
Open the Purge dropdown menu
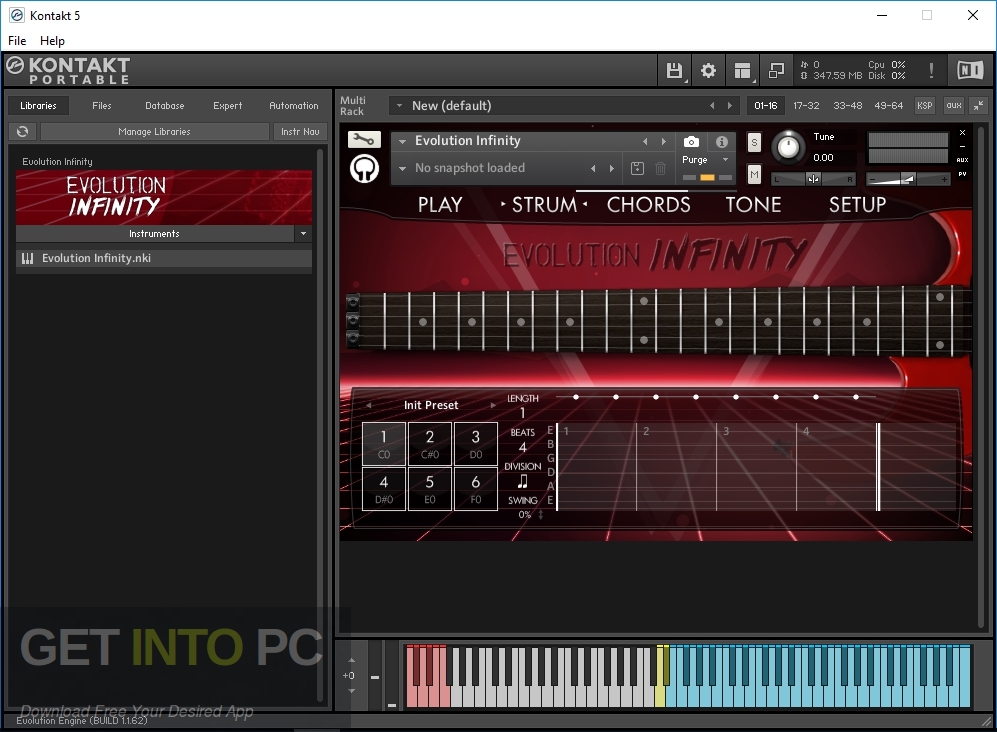tap(705, 160)
